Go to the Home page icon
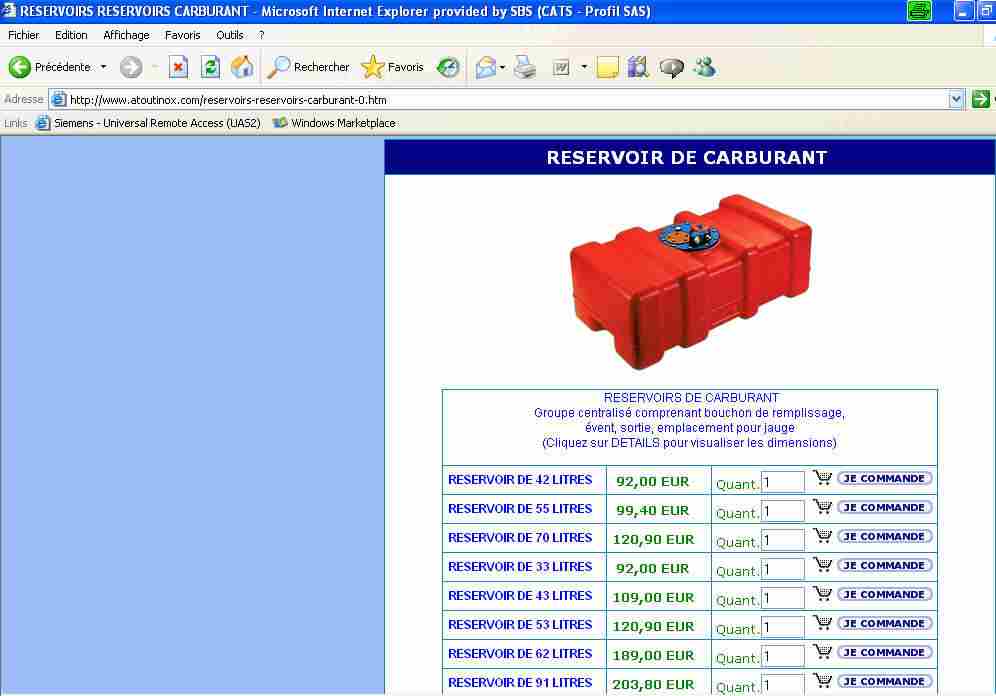996x696 pixels. pyautogui.click(x=242, y=67)
